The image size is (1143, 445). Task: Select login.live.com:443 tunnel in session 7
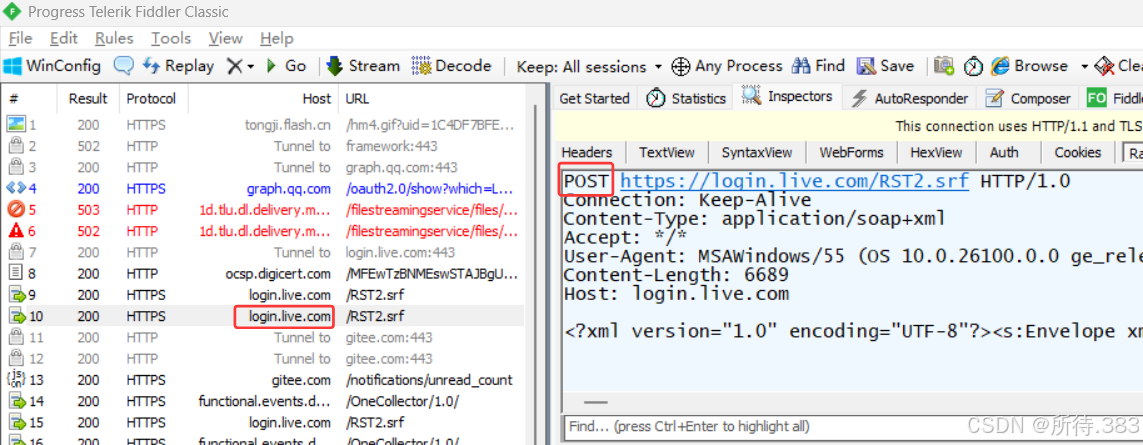(x=400, y=252)
